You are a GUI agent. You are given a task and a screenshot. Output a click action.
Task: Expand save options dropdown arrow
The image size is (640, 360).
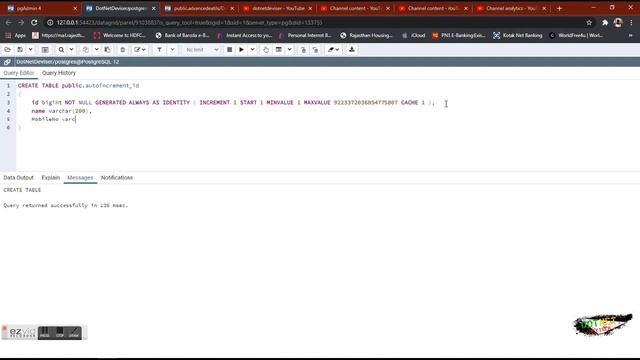31,49
